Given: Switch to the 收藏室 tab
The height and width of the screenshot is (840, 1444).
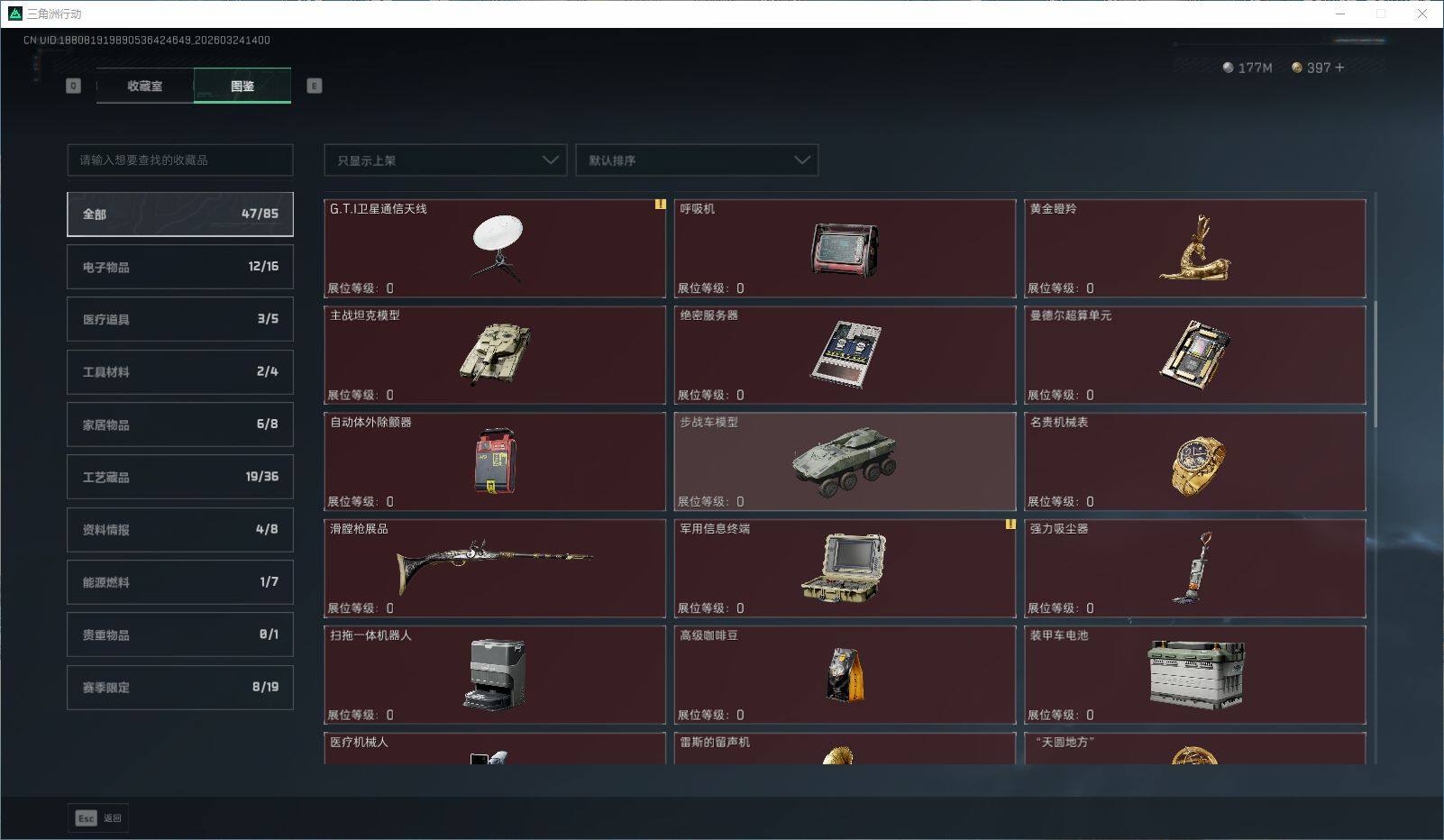Looking at the screenshot, I should (x=144, y=86).
